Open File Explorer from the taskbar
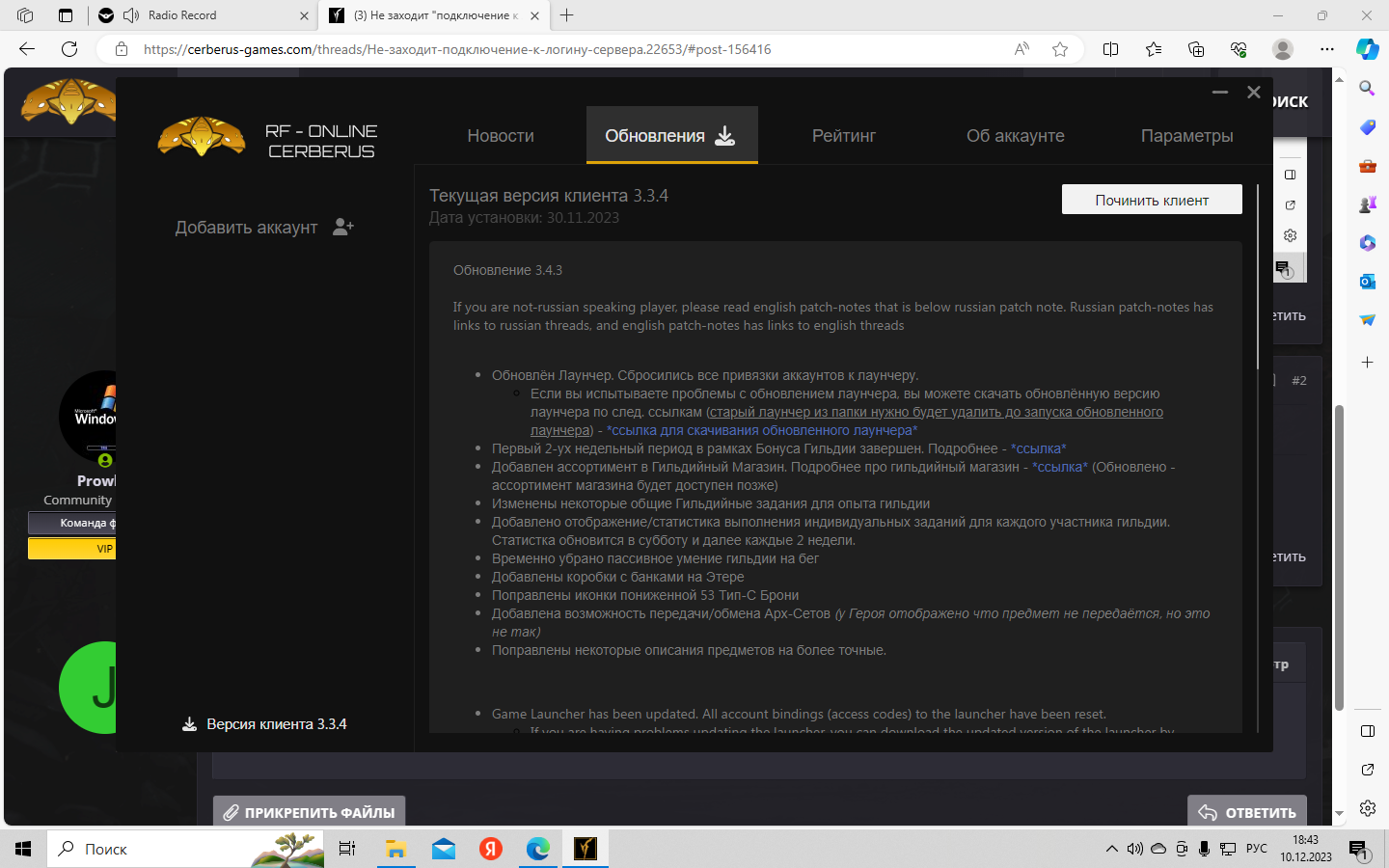 (395, 849)
